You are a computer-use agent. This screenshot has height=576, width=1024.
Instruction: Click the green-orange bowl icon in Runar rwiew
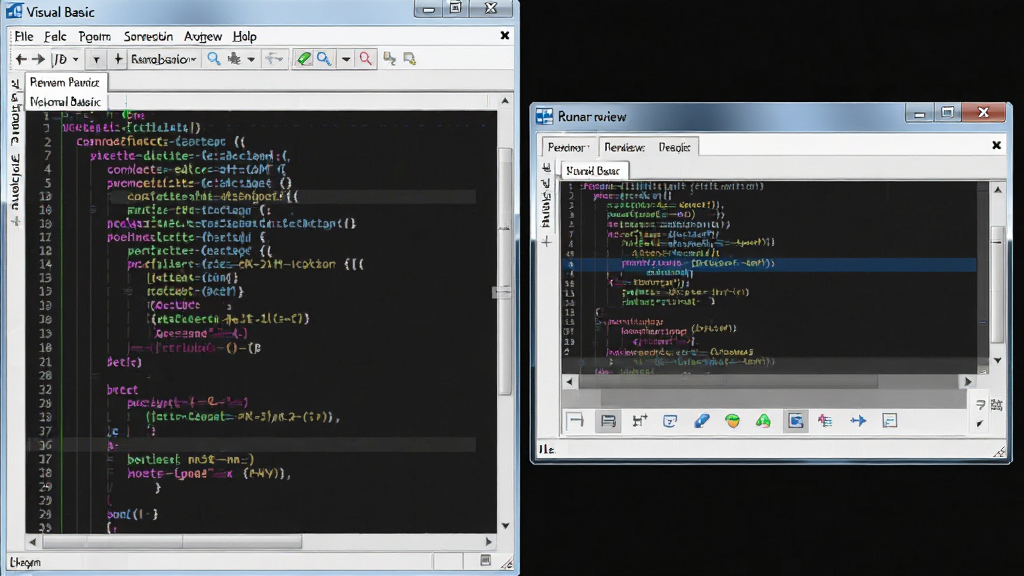click(x=733, y=421)
